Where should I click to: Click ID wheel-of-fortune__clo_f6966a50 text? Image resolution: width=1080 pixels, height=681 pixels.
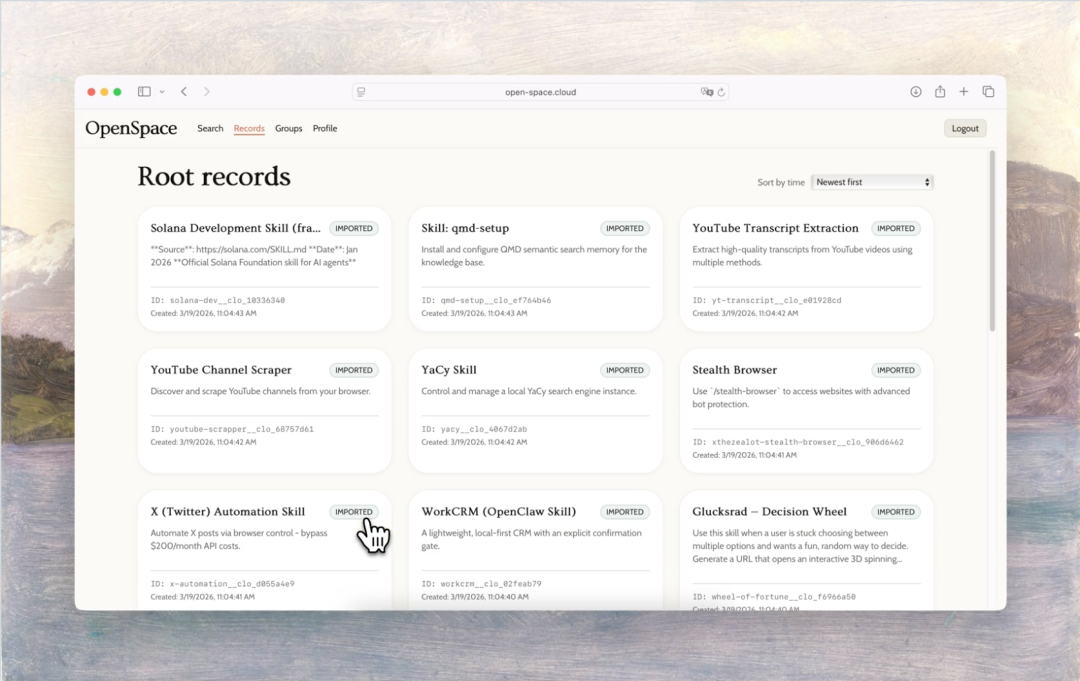(x=773, y=597)
